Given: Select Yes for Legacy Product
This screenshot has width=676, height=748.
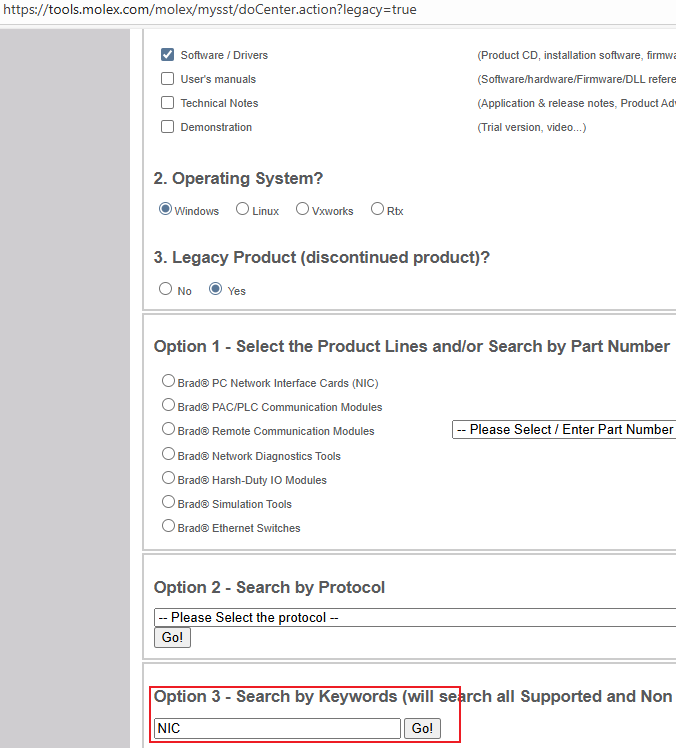Looking at the screenshot, I should click(216, 289).
